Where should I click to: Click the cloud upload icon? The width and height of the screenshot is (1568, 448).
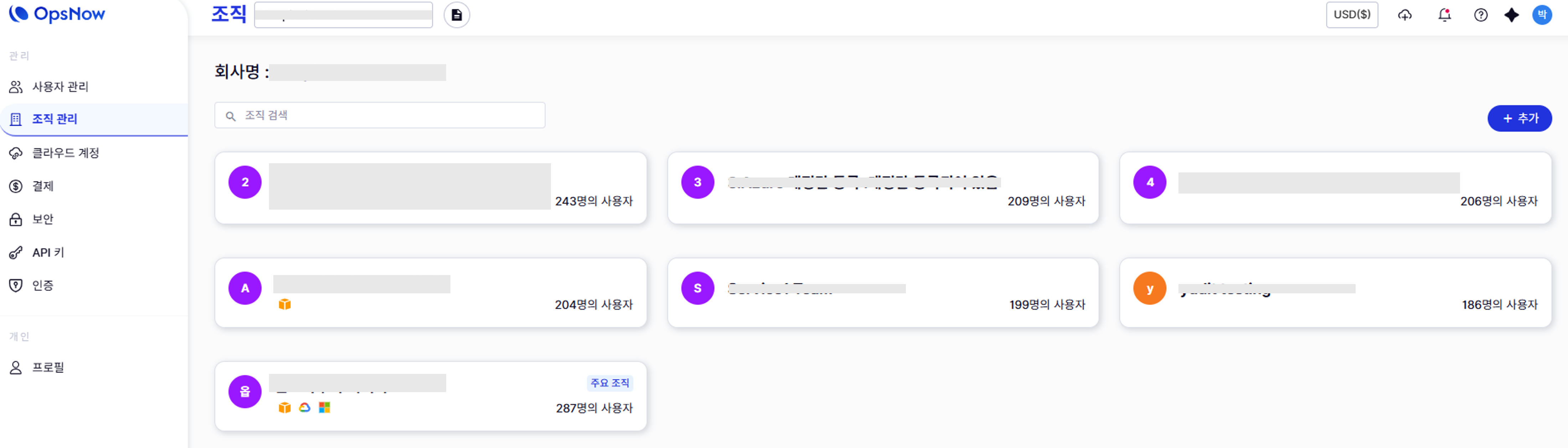[x=1404, y=15]
